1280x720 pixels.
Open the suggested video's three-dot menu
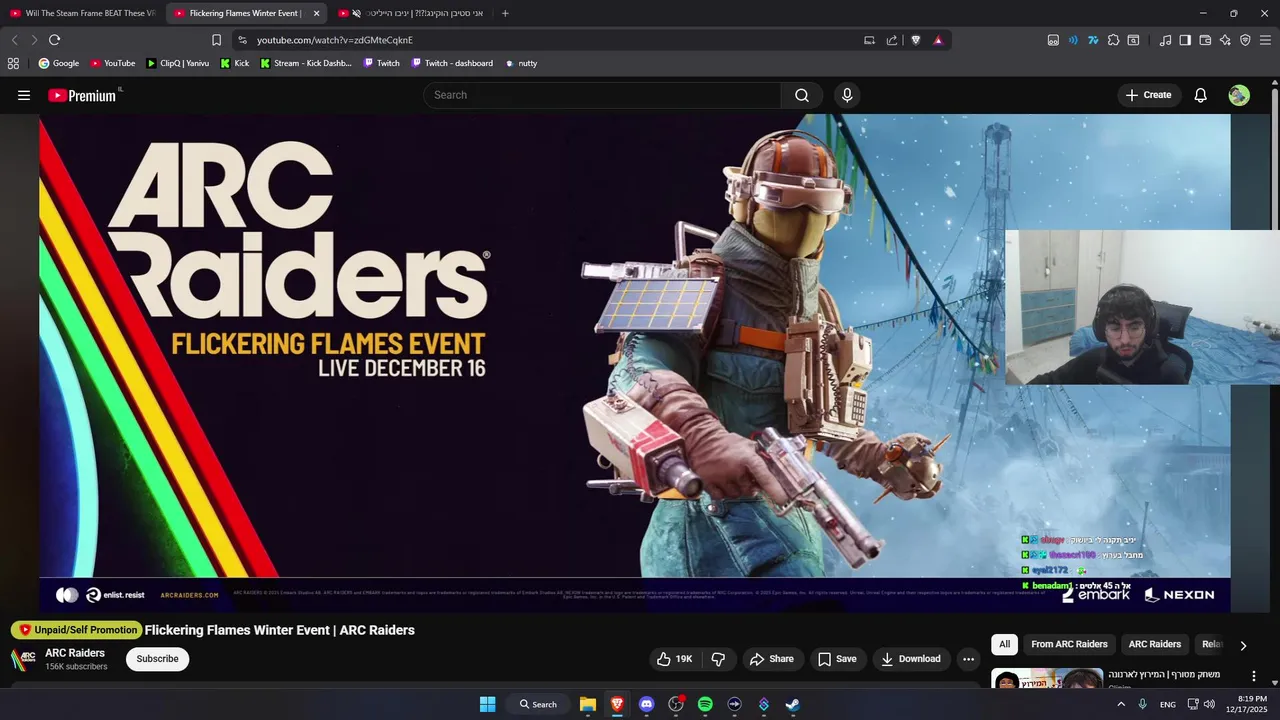[1254, 677]
